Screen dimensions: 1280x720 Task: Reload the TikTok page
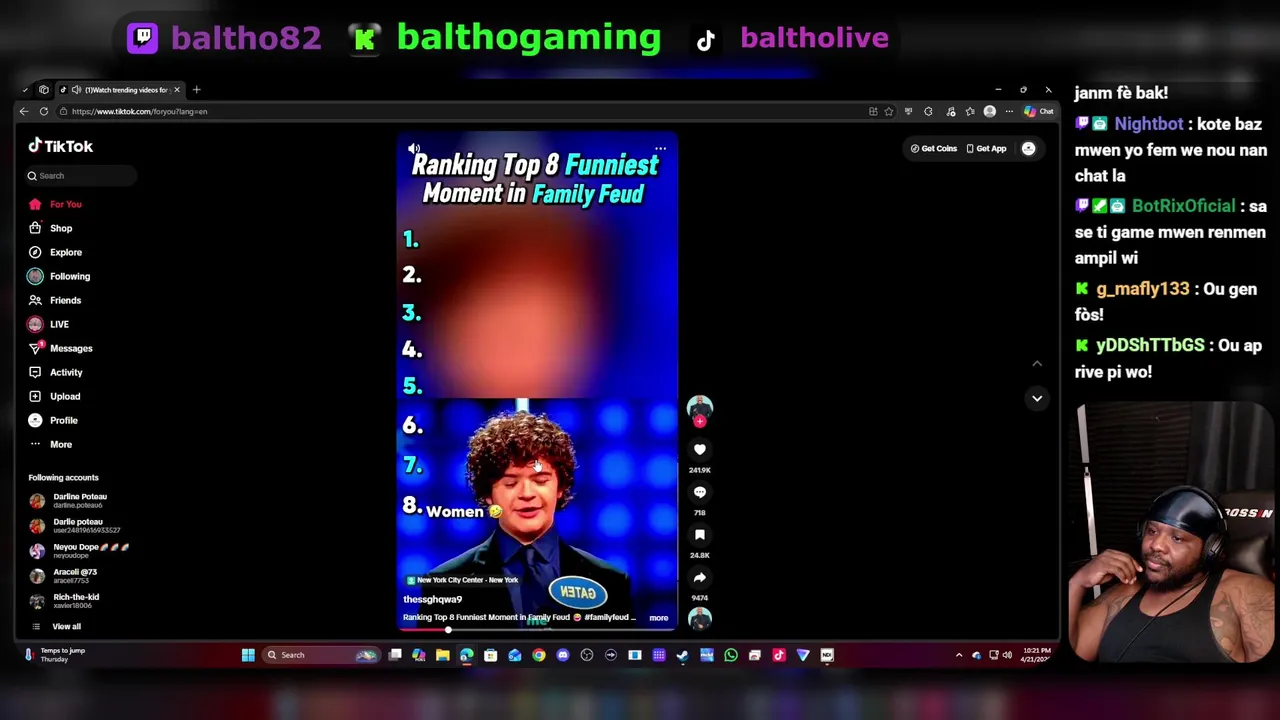click(x=43, y=112)
